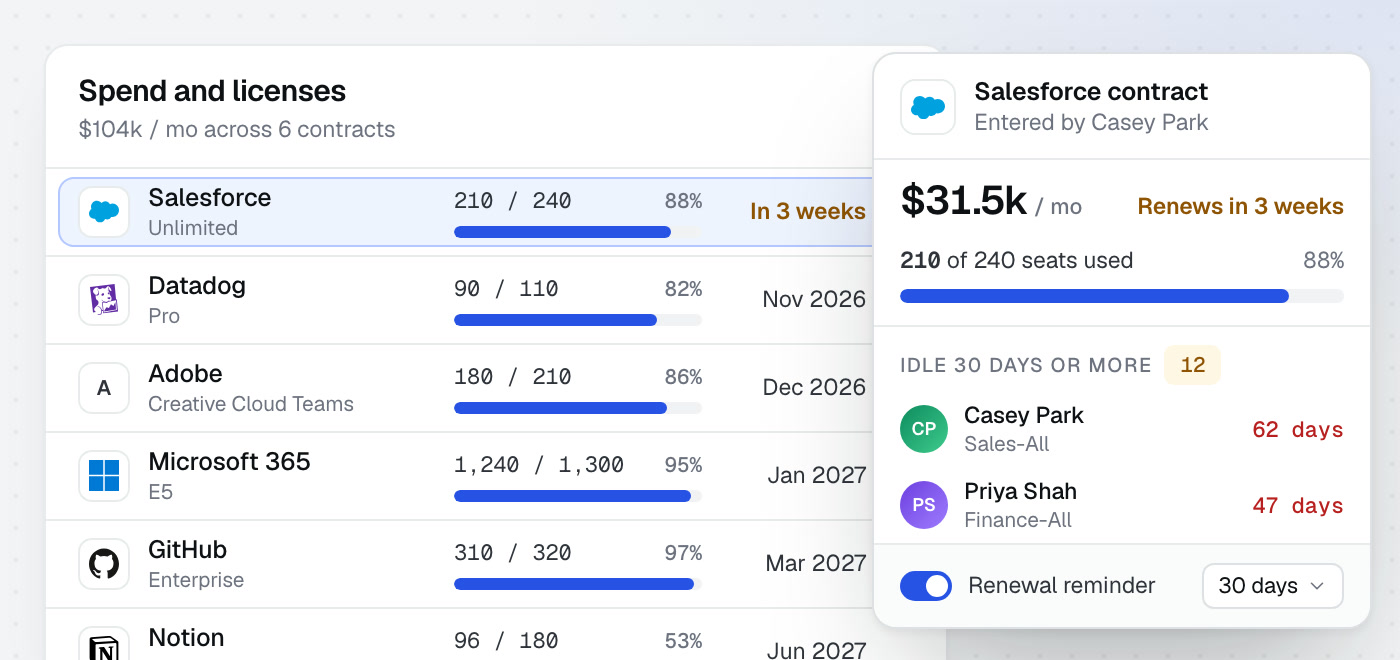
Task: Click Priya Shah's PS avatar
Action: coord(924,505)
